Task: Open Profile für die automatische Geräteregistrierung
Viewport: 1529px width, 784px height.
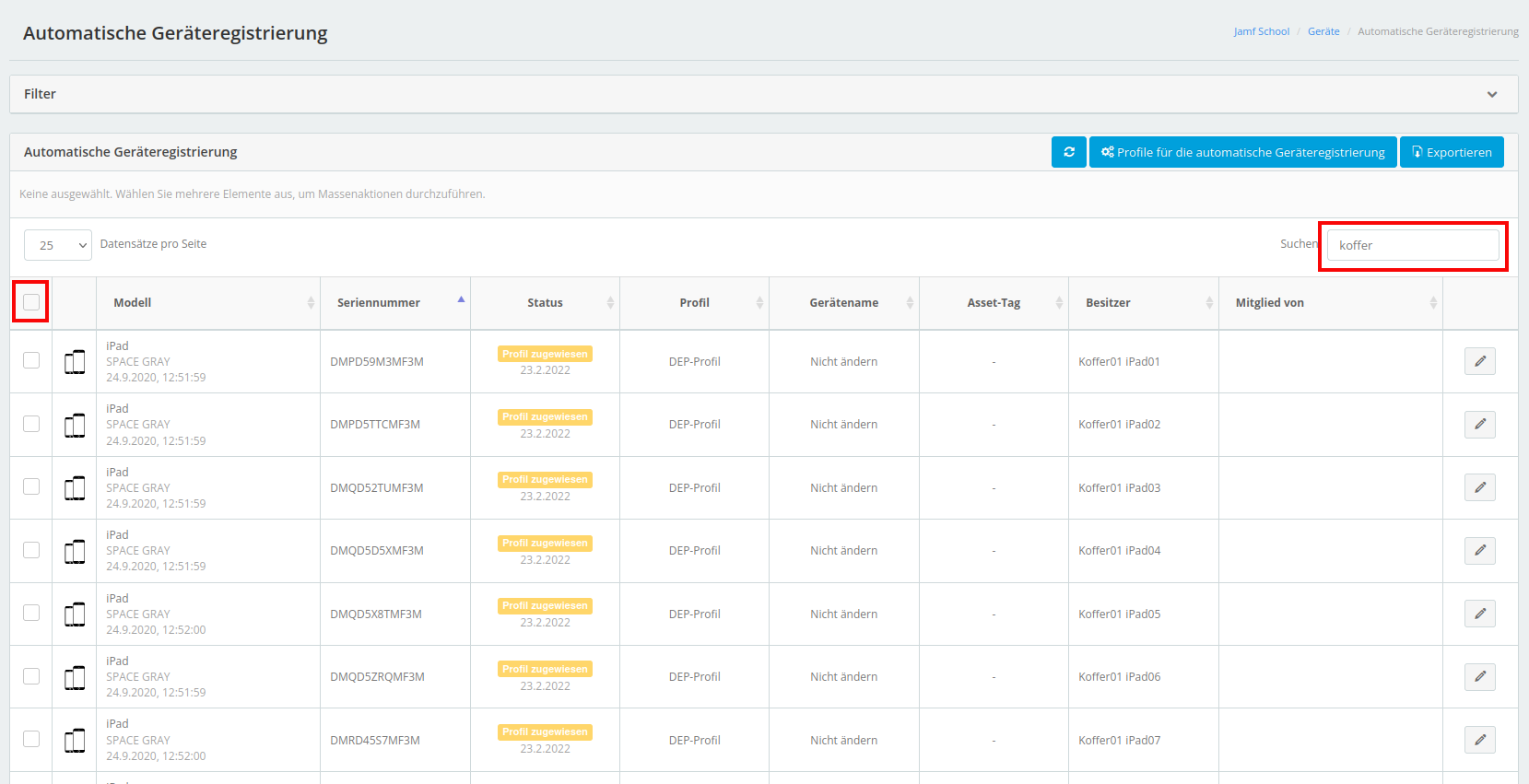Action: (x=1242, y=152)
